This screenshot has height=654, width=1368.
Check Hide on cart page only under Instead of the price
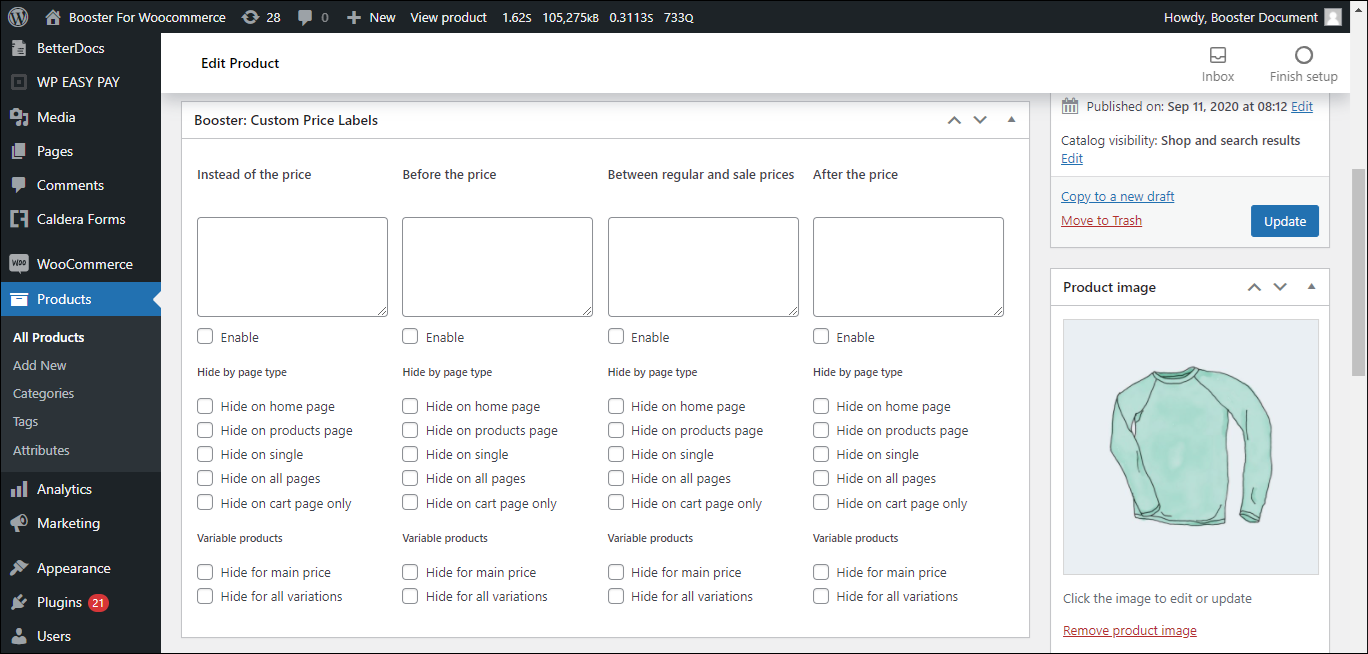click(x=205, y=503)
